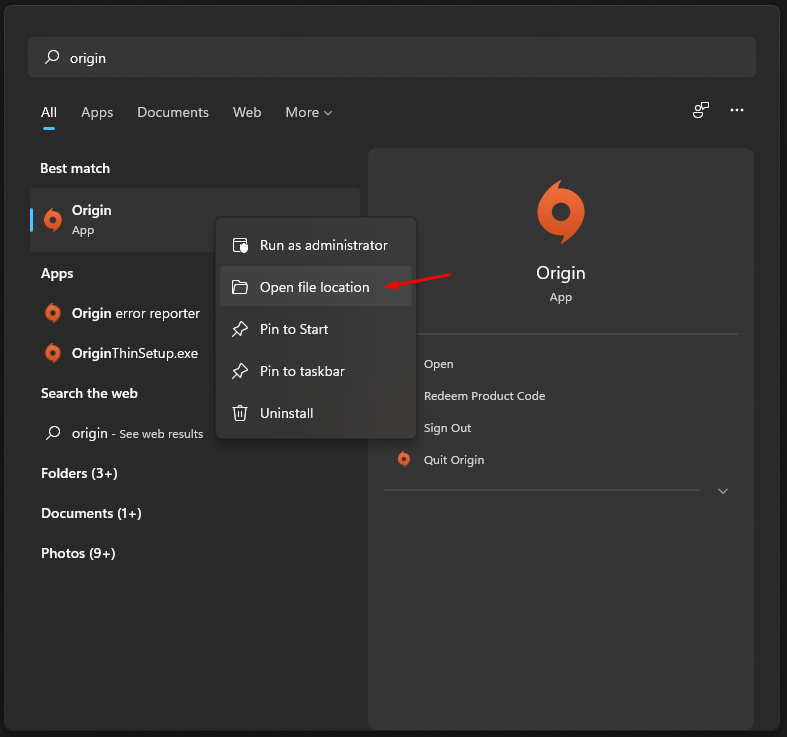Expand the 'Documents (1+)' results group
Screen dimensions: 787x737
tap(91, 514)
